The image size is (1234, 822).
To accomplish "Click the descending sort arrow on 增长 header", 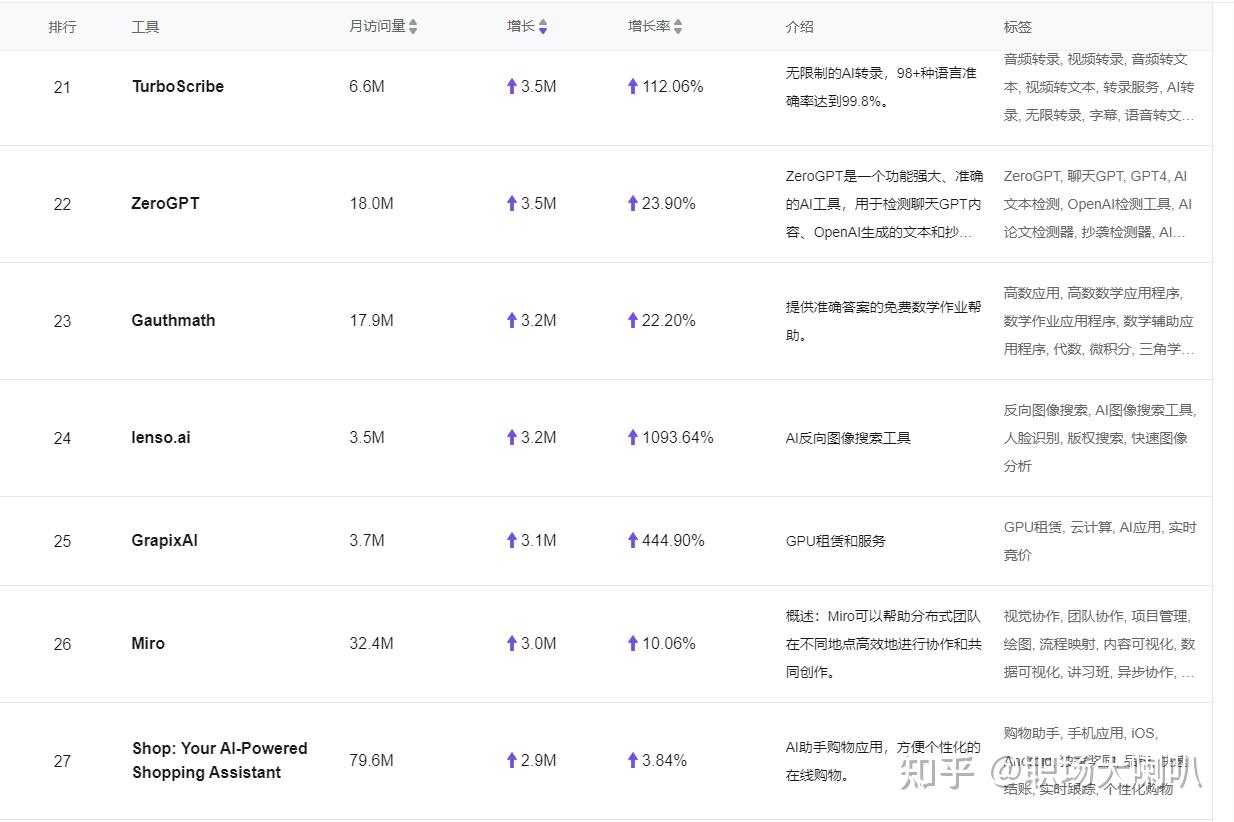I will point(543,31).
